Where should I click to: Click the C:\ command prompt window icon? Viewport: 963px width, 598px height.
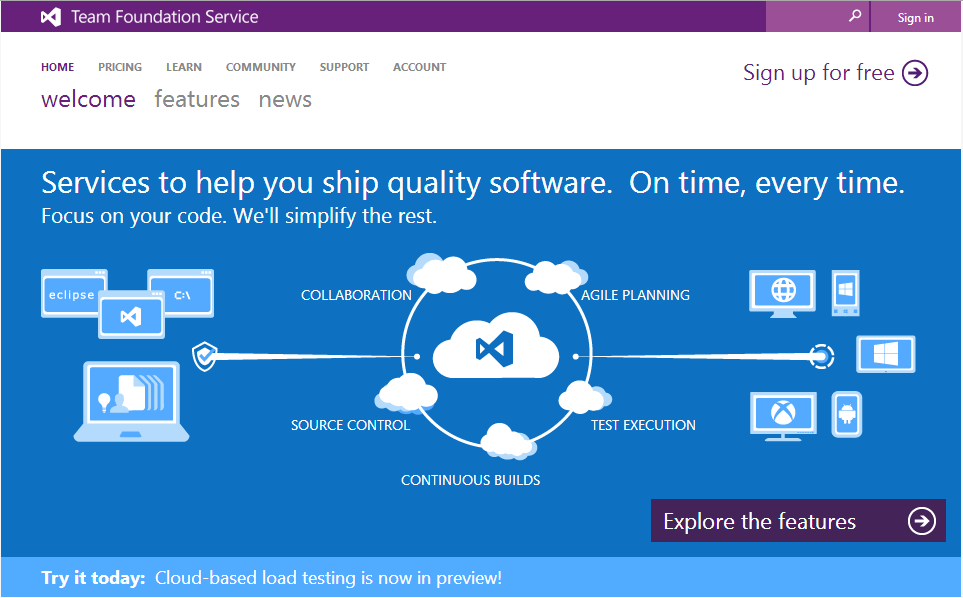[x=182, y=291]
